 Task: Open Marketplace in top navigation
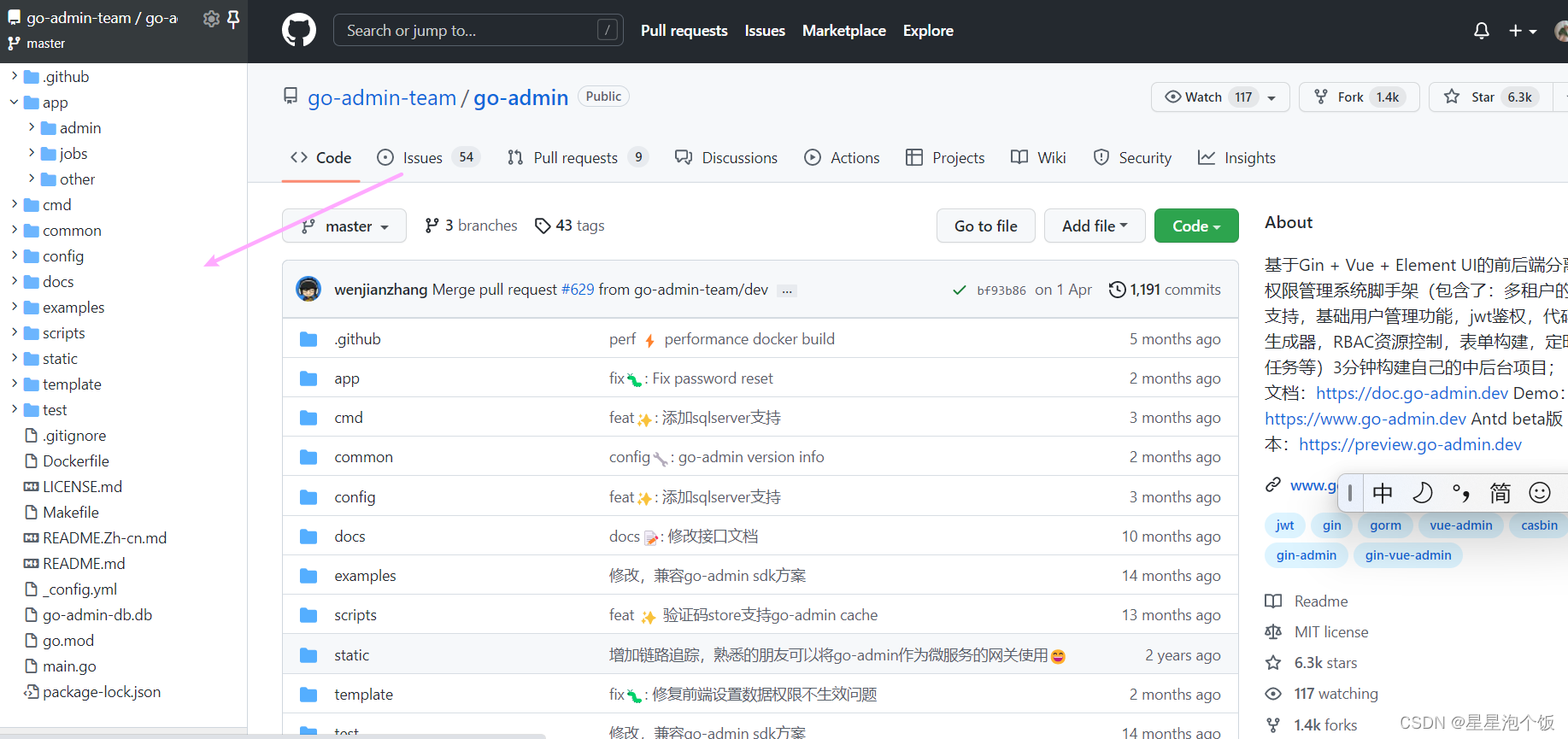click(x=844, y=31)
